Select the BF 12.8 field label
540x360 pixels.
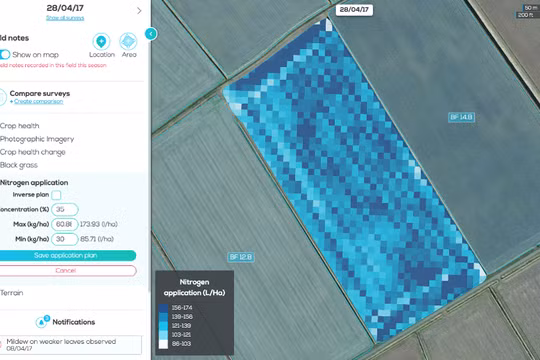[241, 257]
